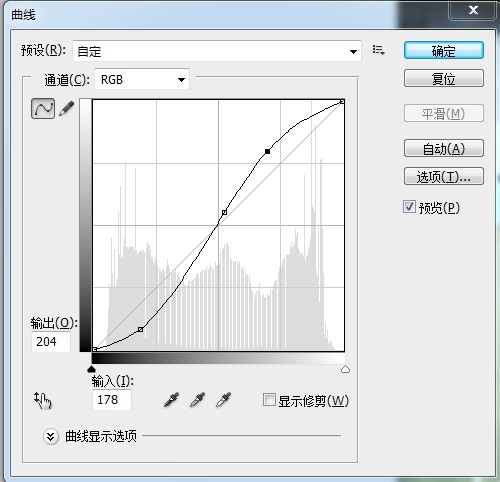Screen dimensions: 500x482
Task: Open 选项(T)... options dialog
Action: point(444,176)
